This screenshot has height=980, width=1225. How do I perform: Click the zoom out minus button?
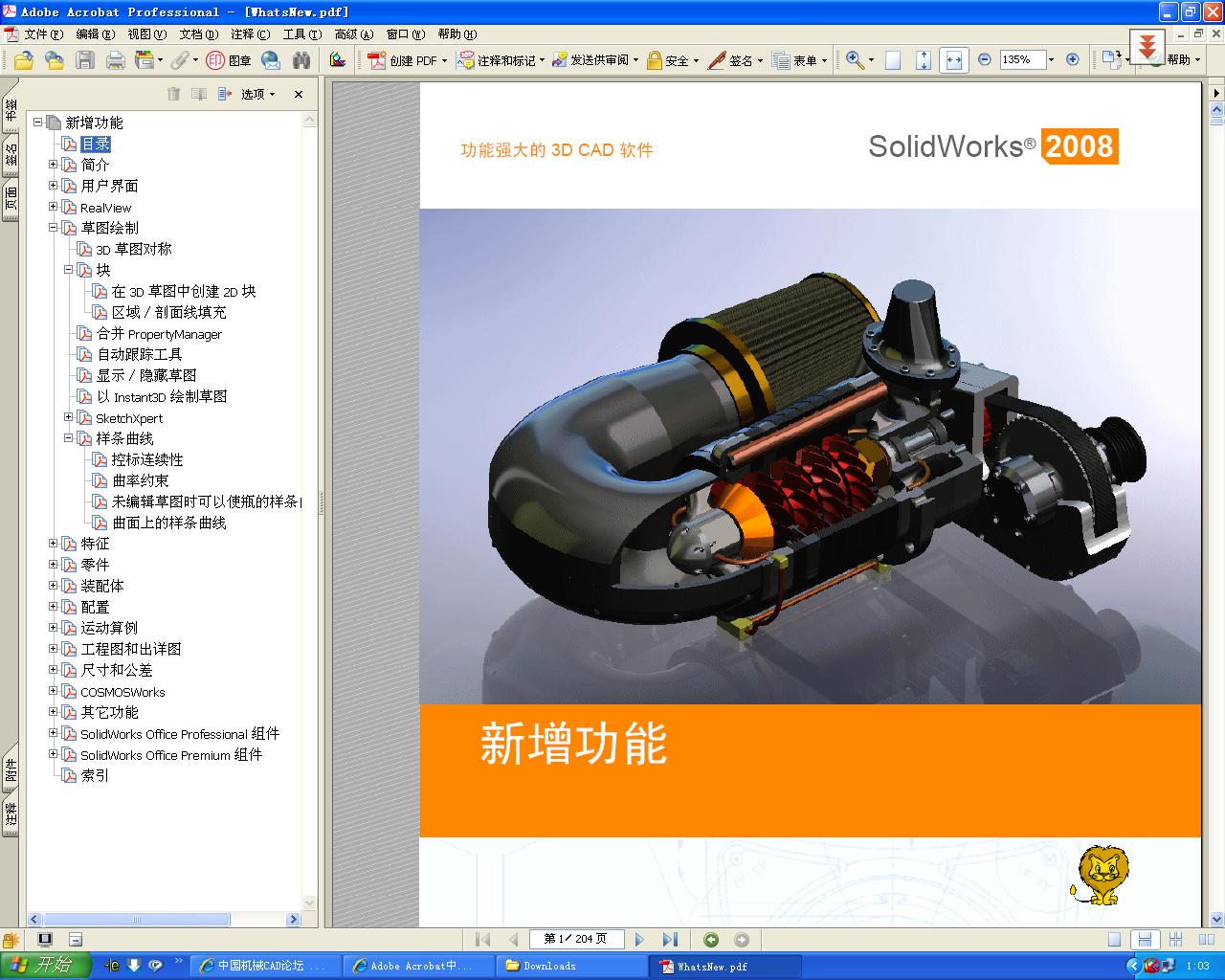tap(985, 59)
